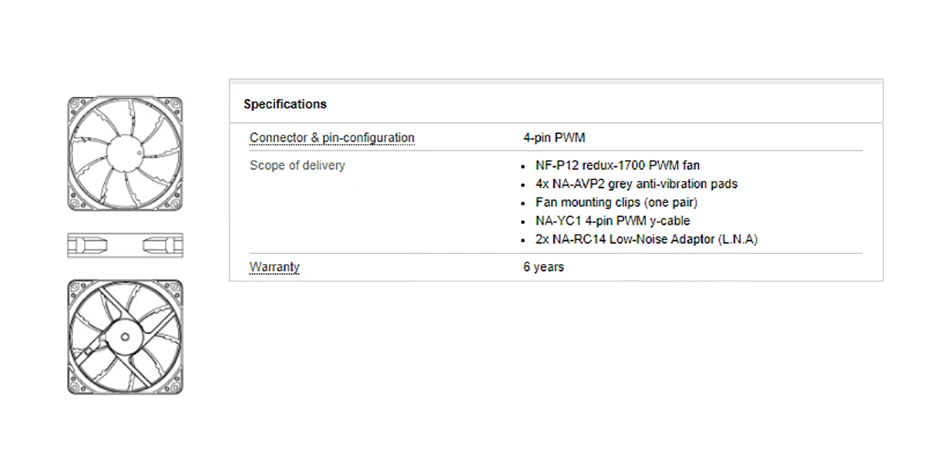This screenshot has width=930, height=457.
Task: Select the Fan mounting clips item
Action: [x=608, y=202]
